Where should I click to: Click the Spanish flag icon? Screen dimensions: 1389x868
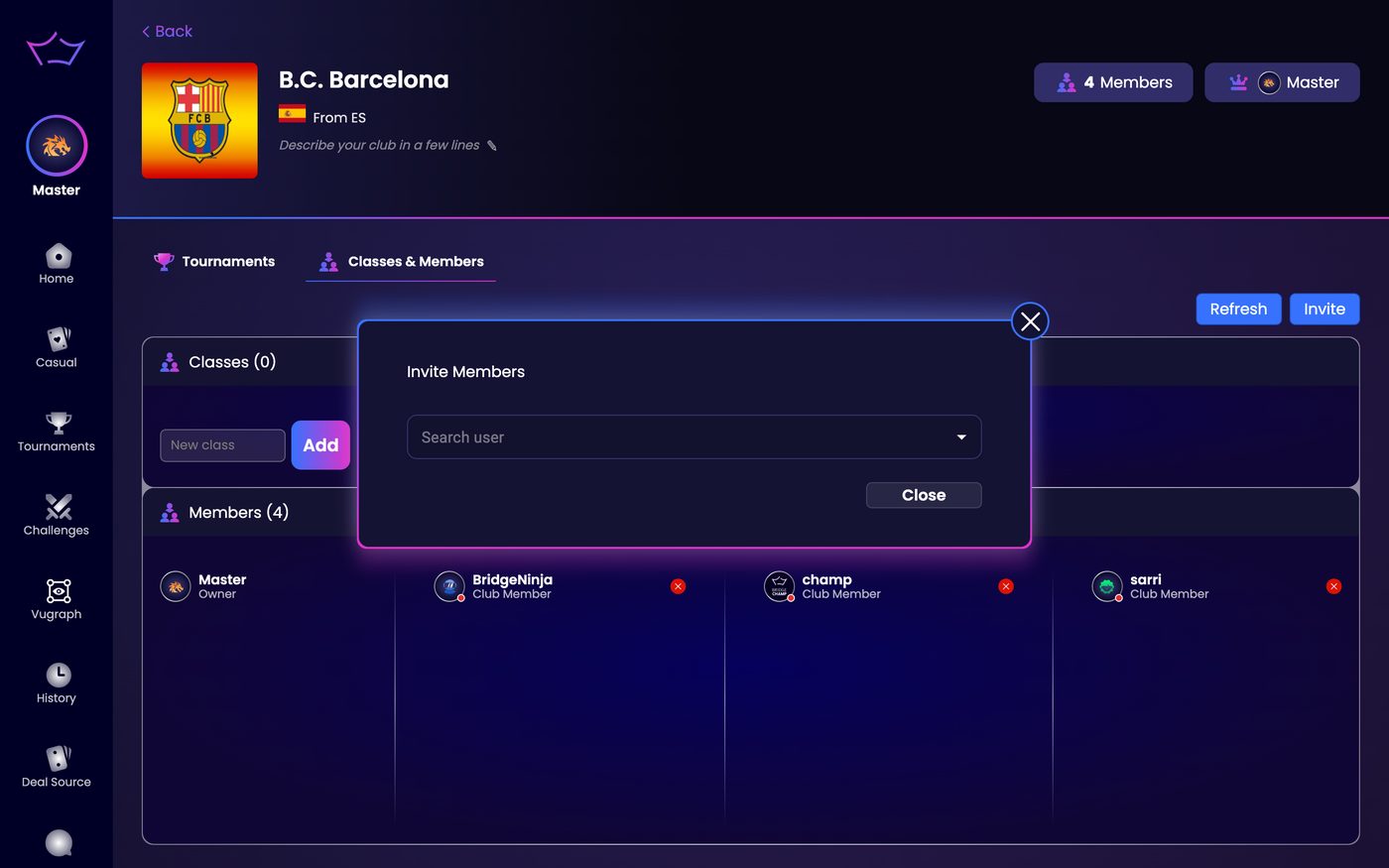292,113
